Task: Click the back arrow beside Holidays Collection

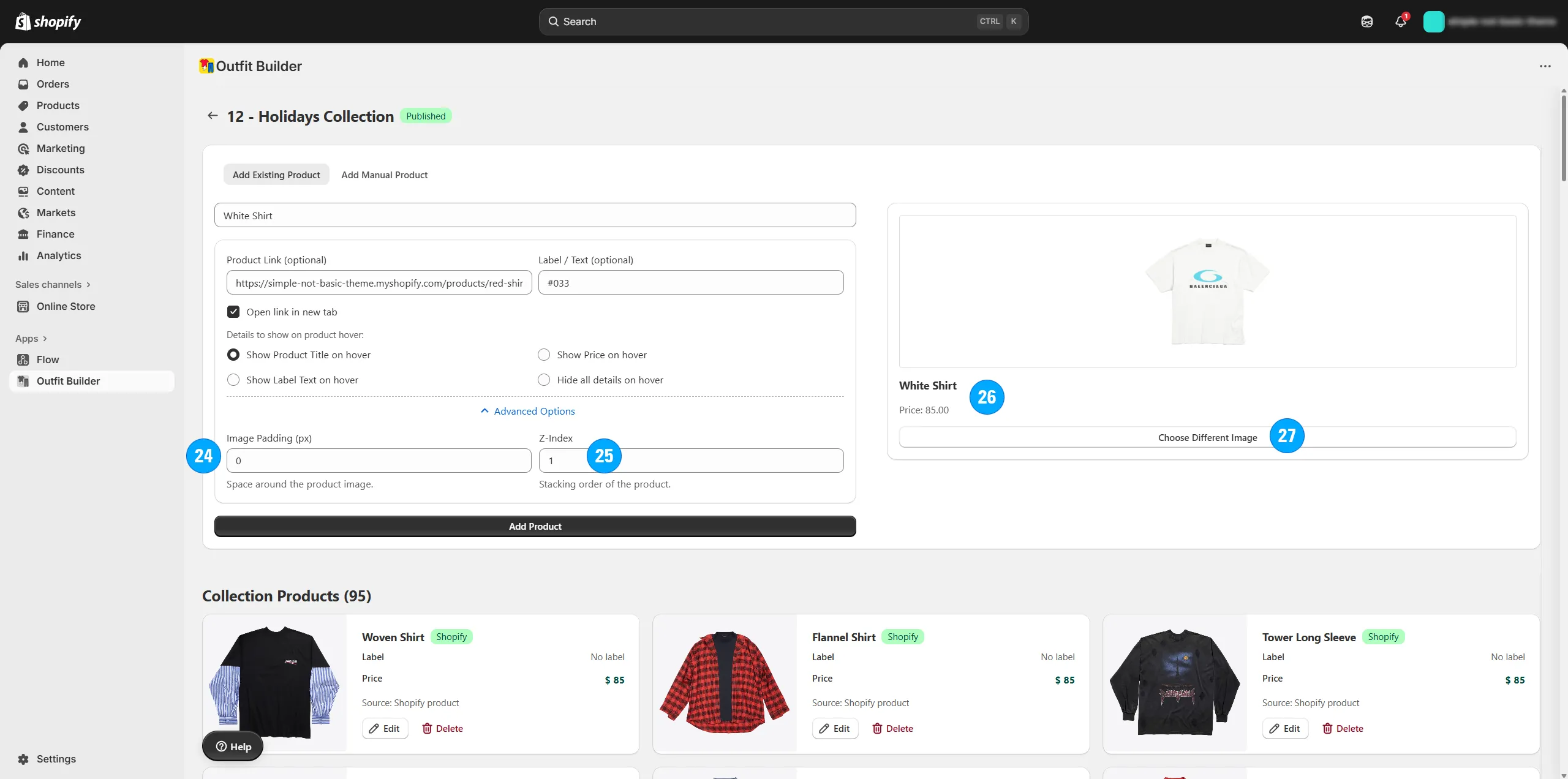Action: (213, 116)
